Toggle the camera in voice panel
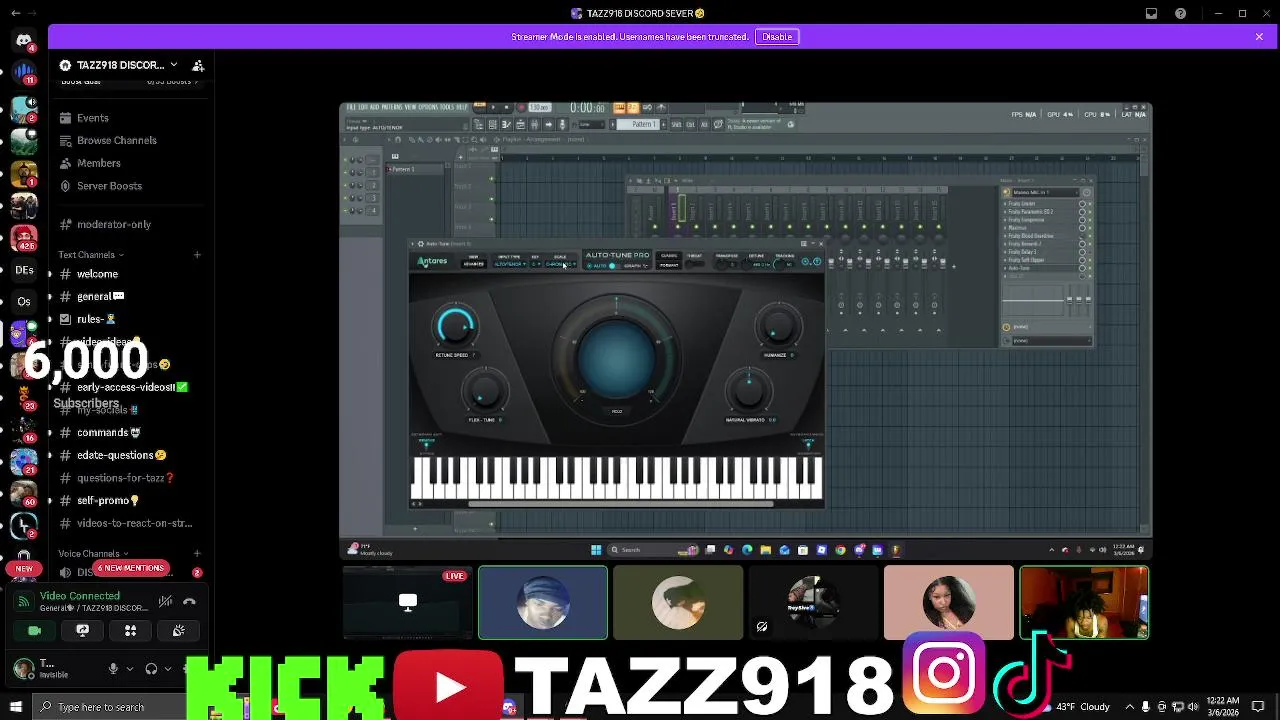 point(35,631)
